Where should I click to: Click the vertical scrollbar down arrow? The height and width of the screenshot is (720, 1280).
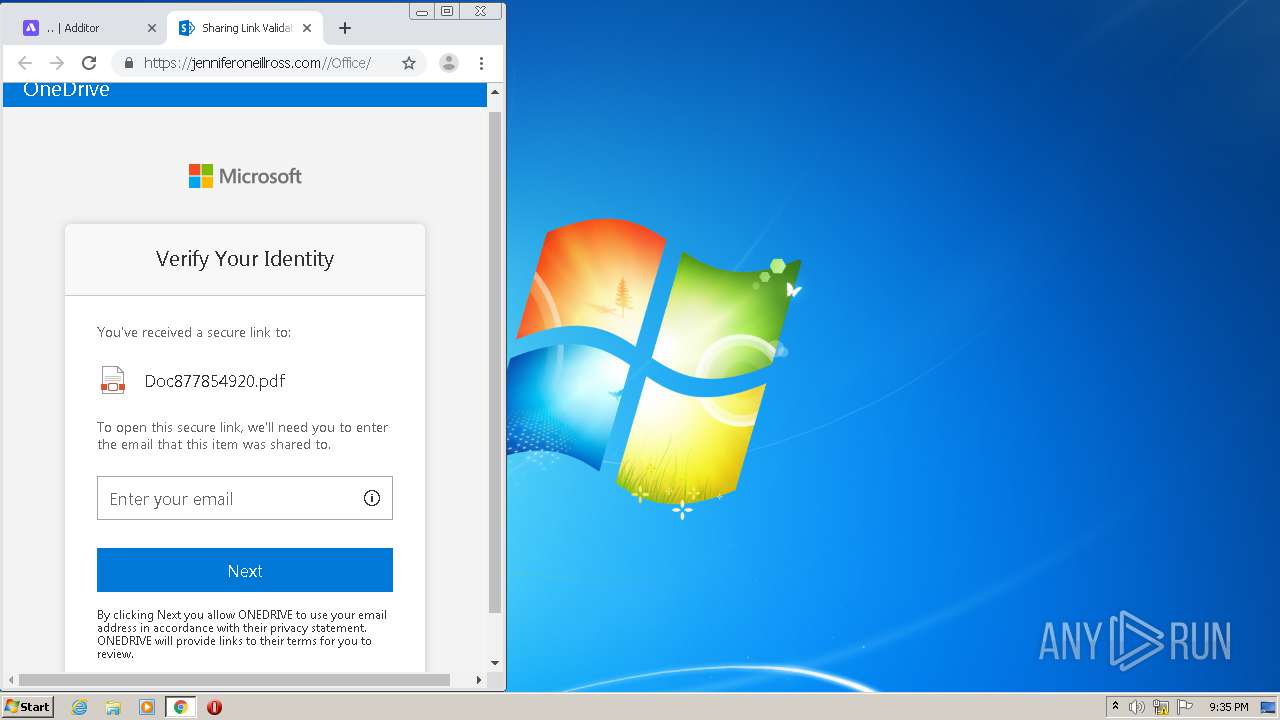click(495, 663)
